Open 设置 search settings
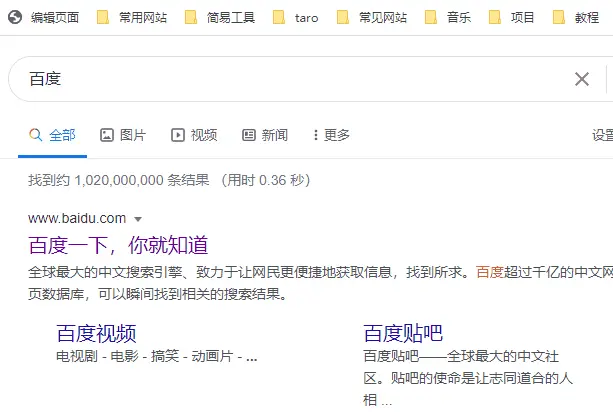The width and height of the screenshot is (613, 416). 602,135
